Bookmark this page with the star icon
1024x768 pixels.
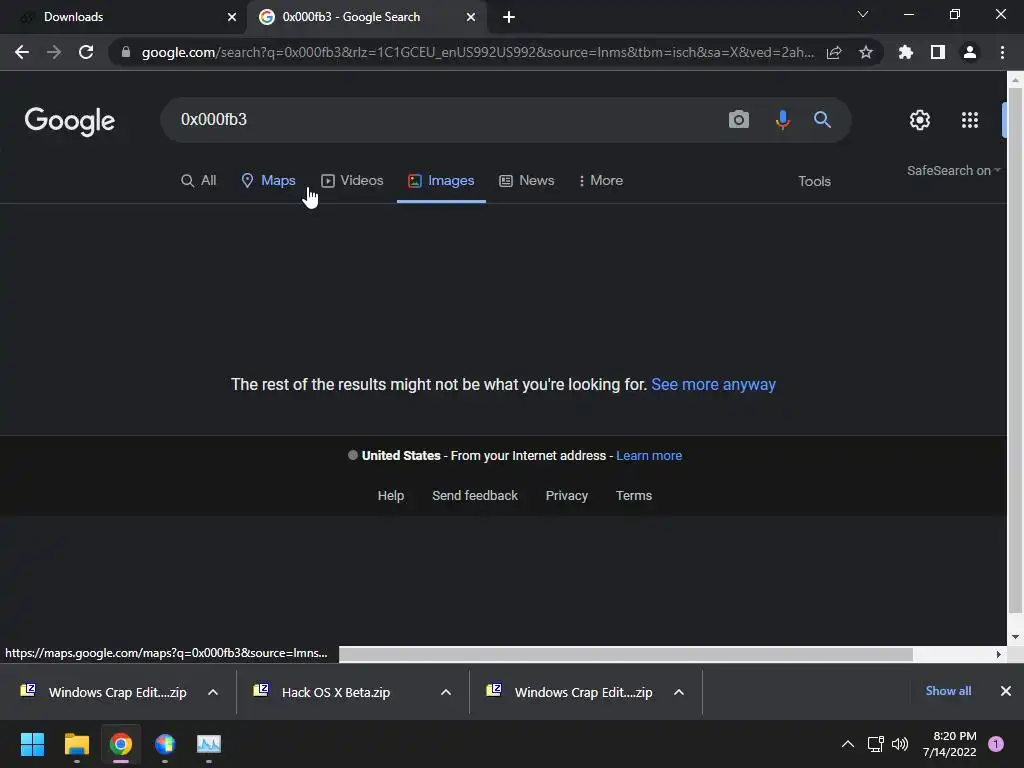(866, 52)
